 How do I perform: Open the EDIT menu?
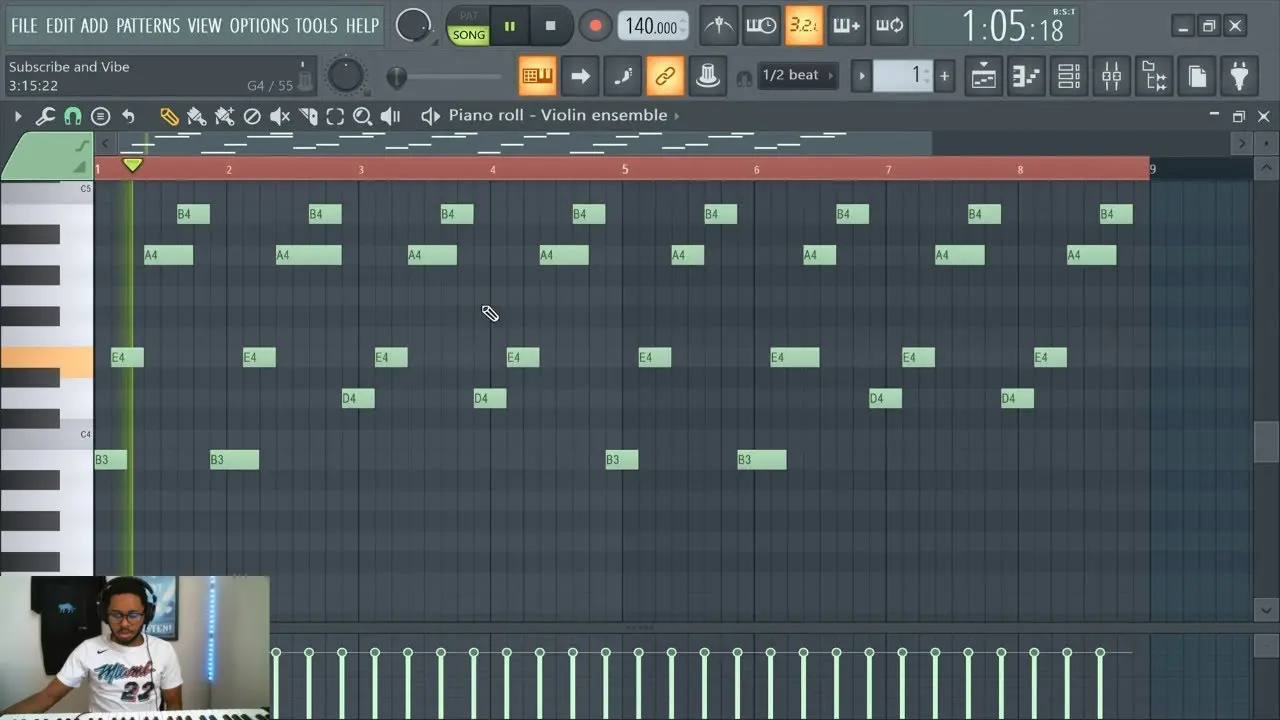coord(61,26)
